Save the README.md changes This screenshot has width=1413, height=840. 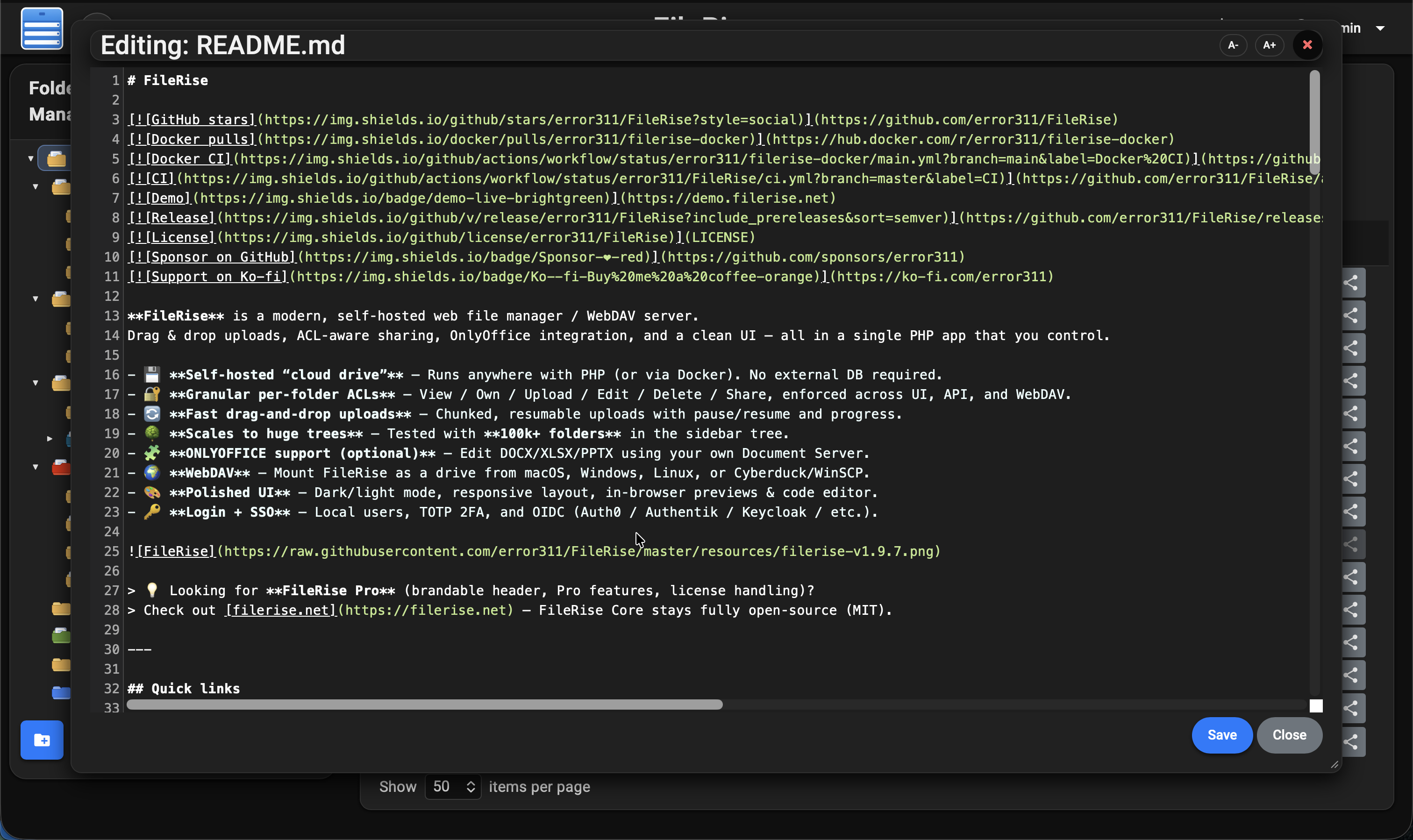1221,735
